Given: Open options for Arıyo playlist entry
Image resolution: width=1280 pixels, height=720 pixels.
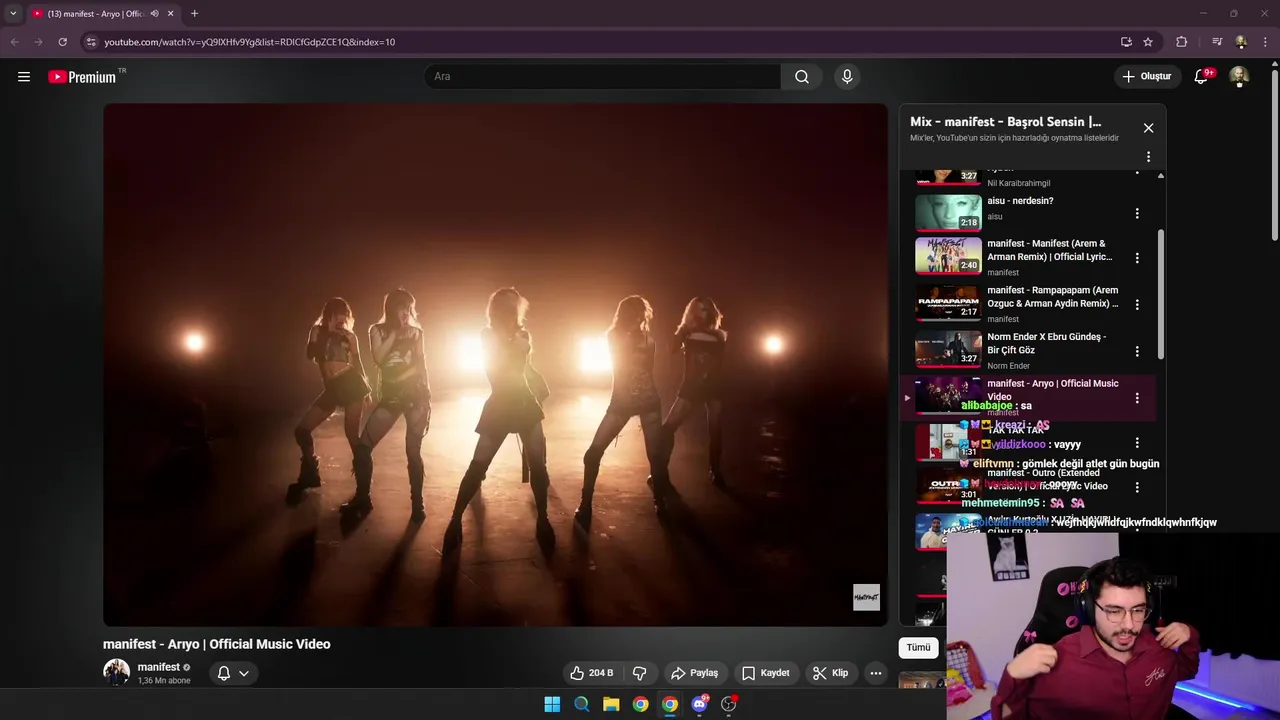Looking at the screenshot, I should click(1137, 398).
